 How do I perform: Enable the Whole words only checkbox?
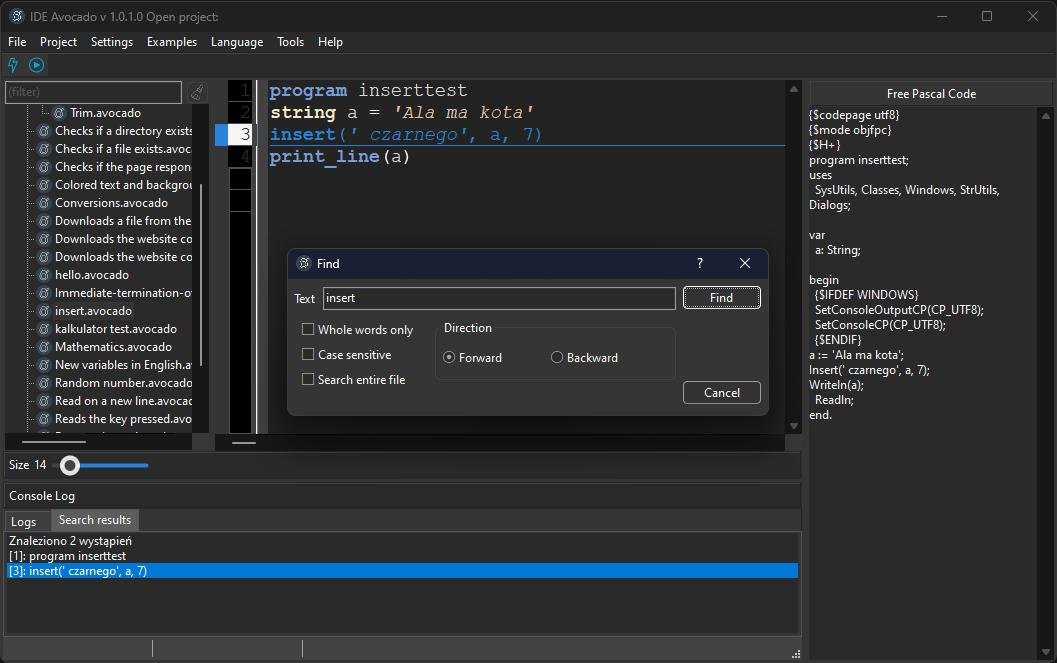pyautogui.click(x=308, y=329)
